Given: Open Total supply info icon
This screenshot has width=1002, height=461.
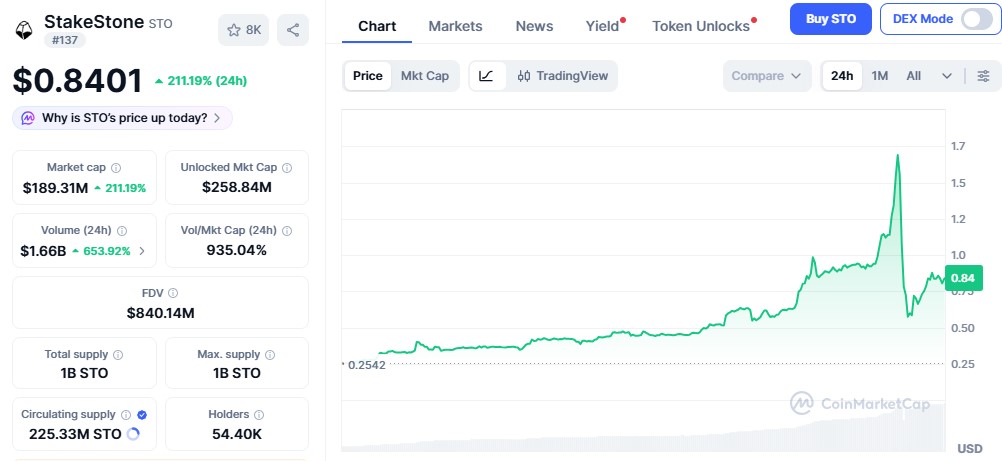Looking at the screenshot, I should pyautogui.click(x=118, y=355).
